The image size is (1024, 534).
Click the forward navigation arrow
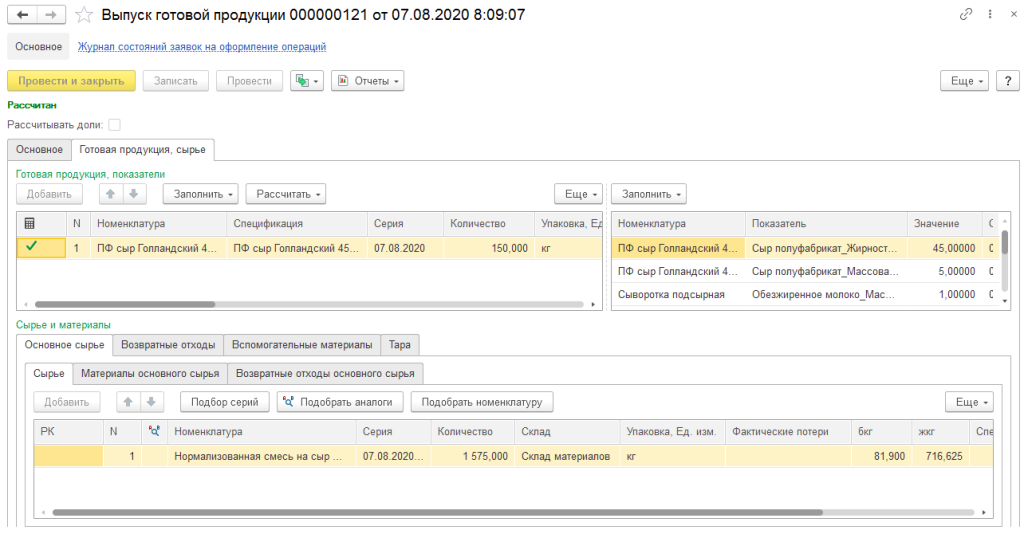(50, 15)
